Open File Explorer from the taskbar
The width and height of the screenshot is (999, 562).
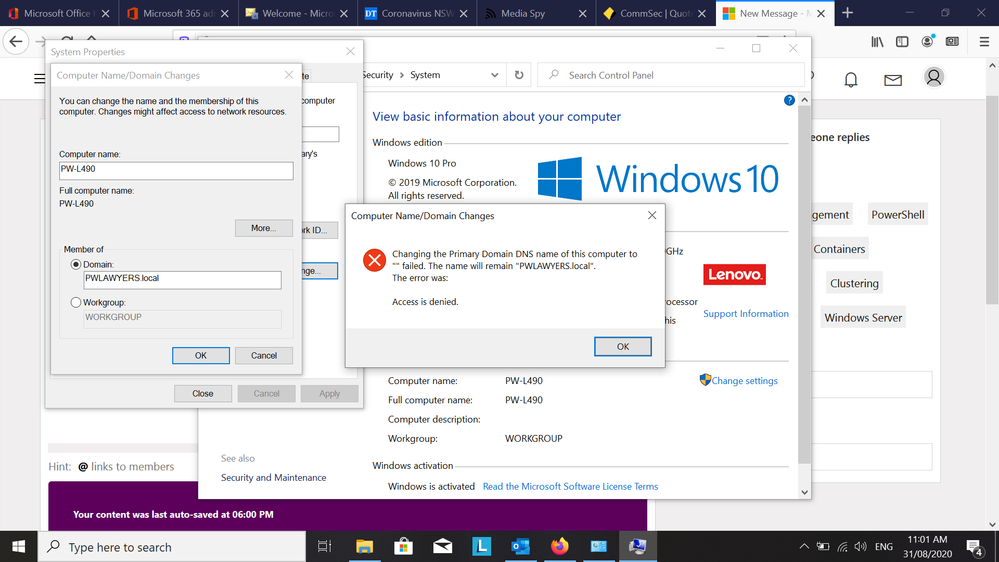(x=364, y=547)
